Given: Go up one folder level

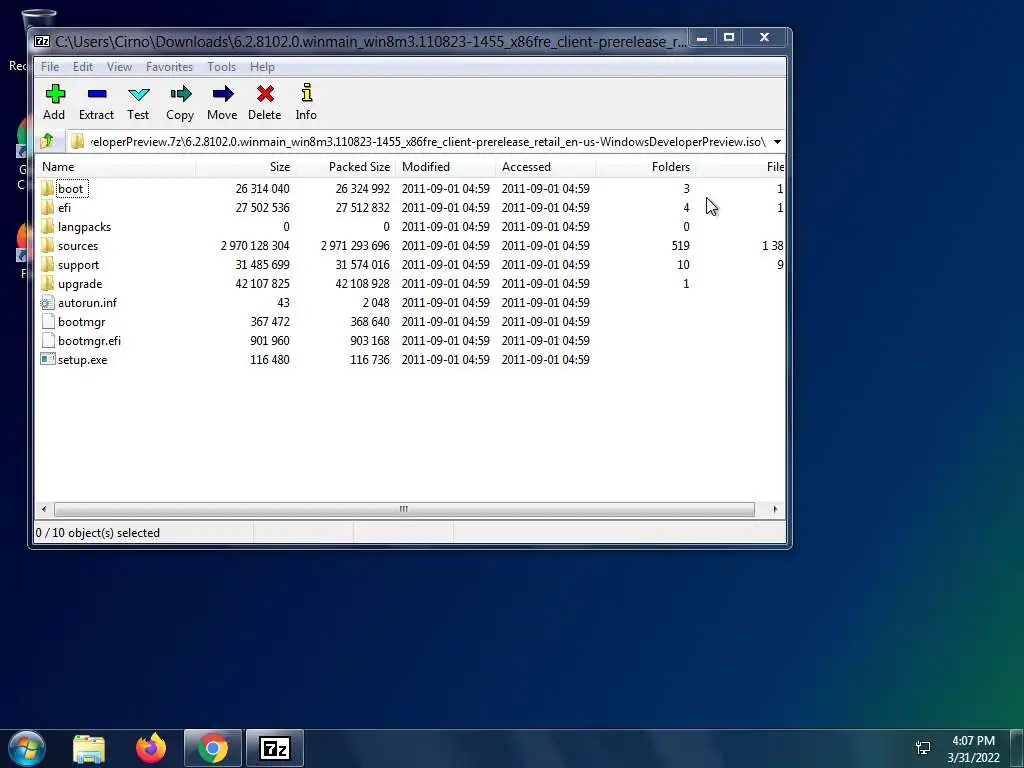Looking at the screenshot, I should coord(47,141).
